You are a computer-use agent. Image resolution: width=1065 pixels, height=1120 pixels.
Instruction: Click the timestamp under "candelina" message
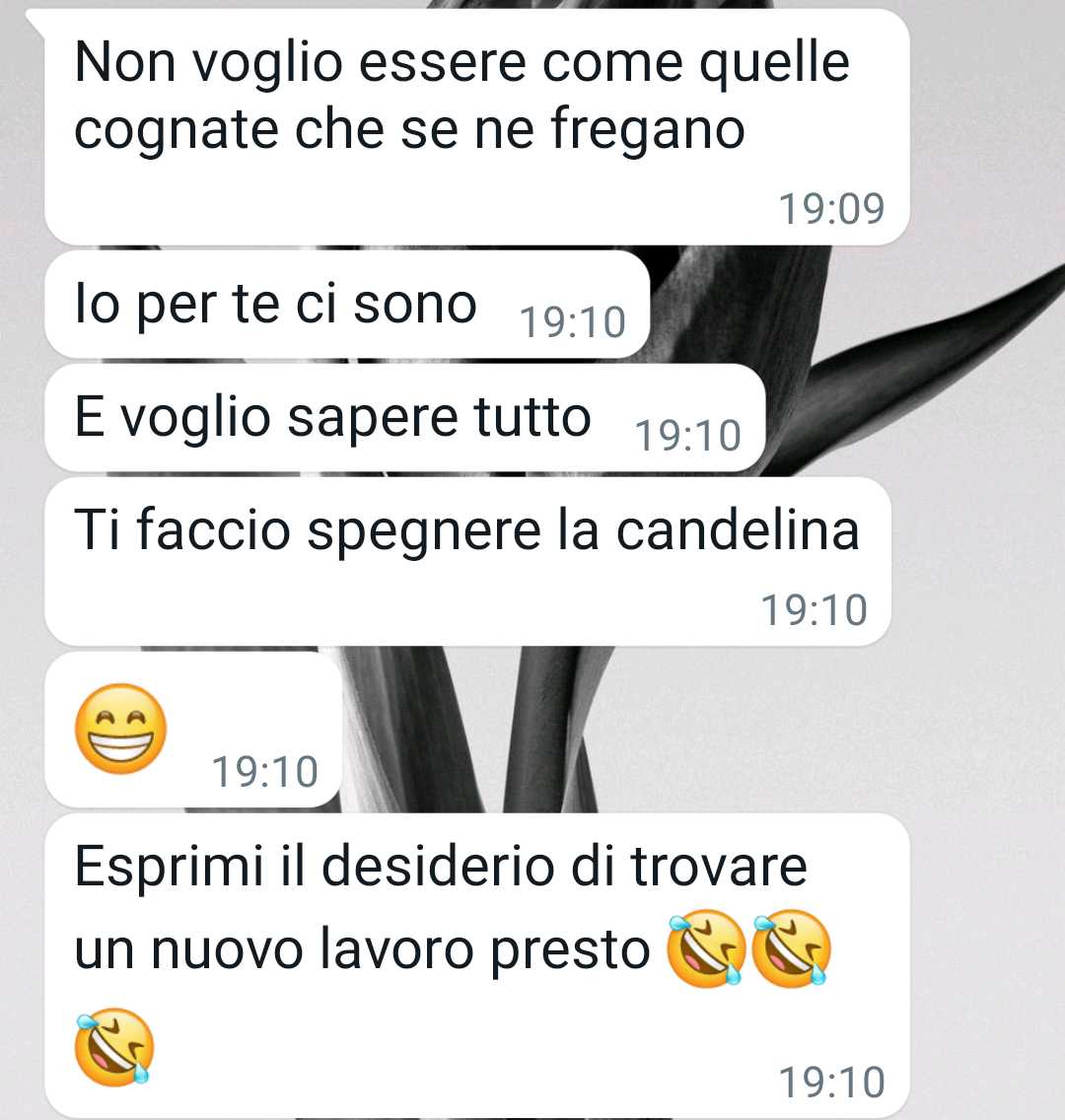pos(815,610)
